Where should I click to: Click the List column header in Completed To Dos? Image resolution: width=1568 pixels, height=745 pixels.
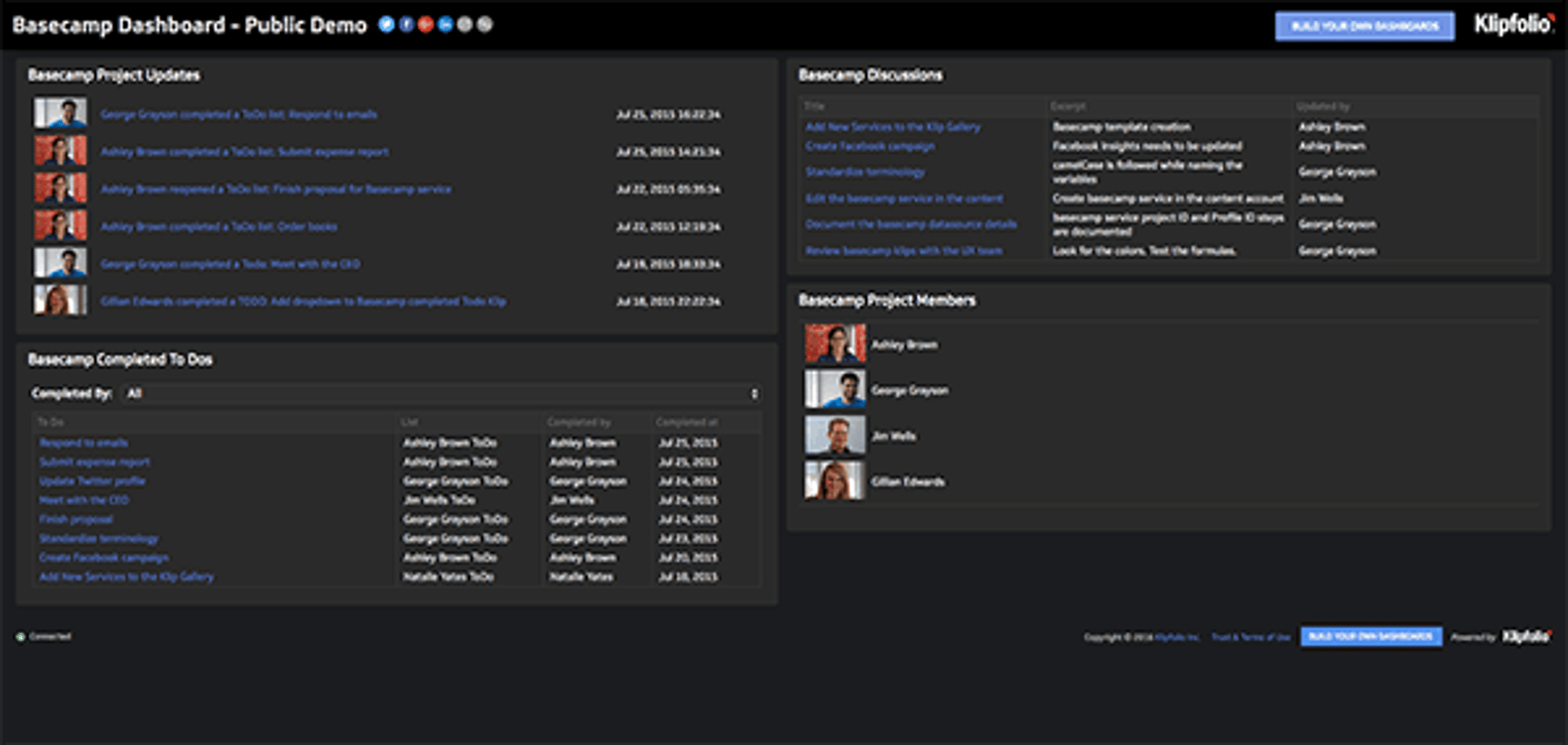[410, 422]
